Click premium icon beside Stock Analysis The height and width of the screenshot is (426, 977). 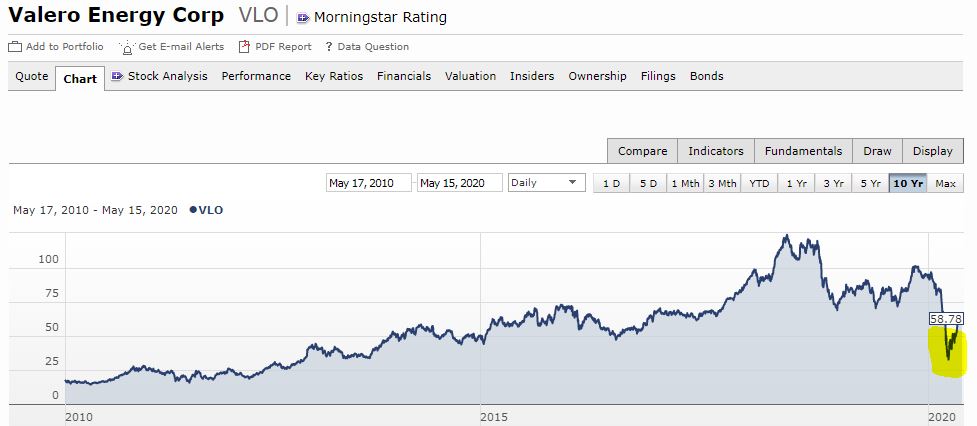click(117, 76)
